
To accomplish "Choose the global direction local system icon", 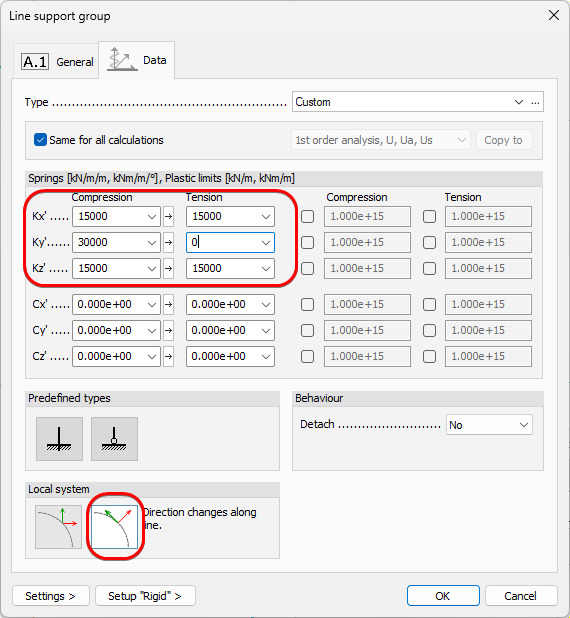I will pyautogui.click(x=58, y=527).
